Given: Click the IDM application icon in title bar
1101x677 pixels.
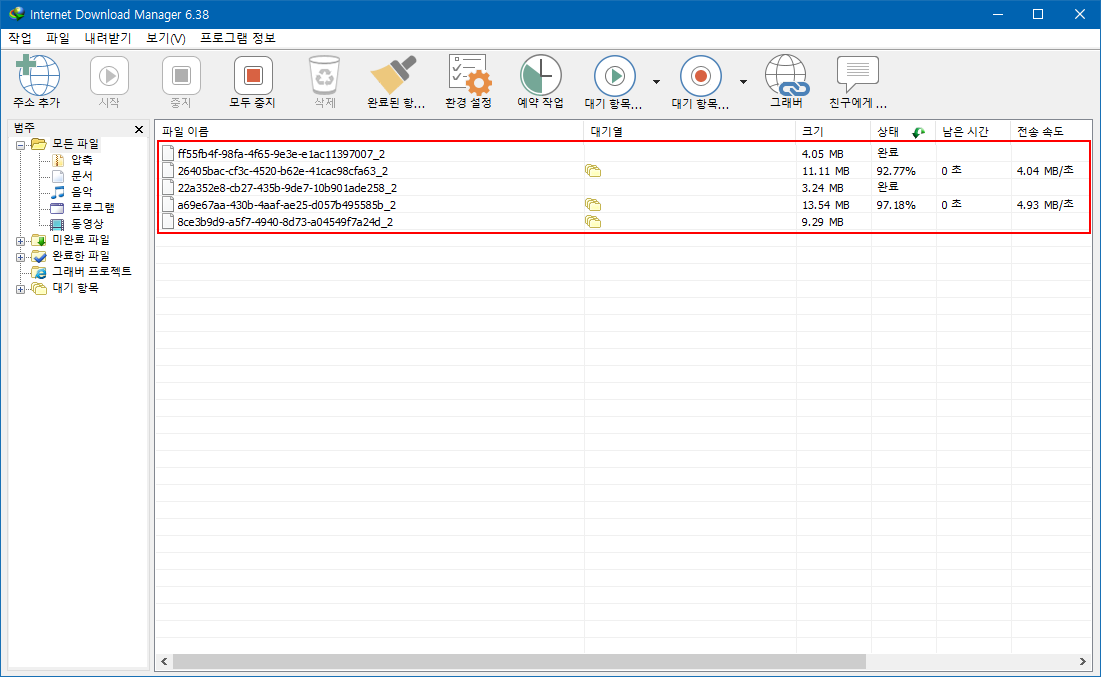Looking at the screenshot, I should (x=16, y=14).
